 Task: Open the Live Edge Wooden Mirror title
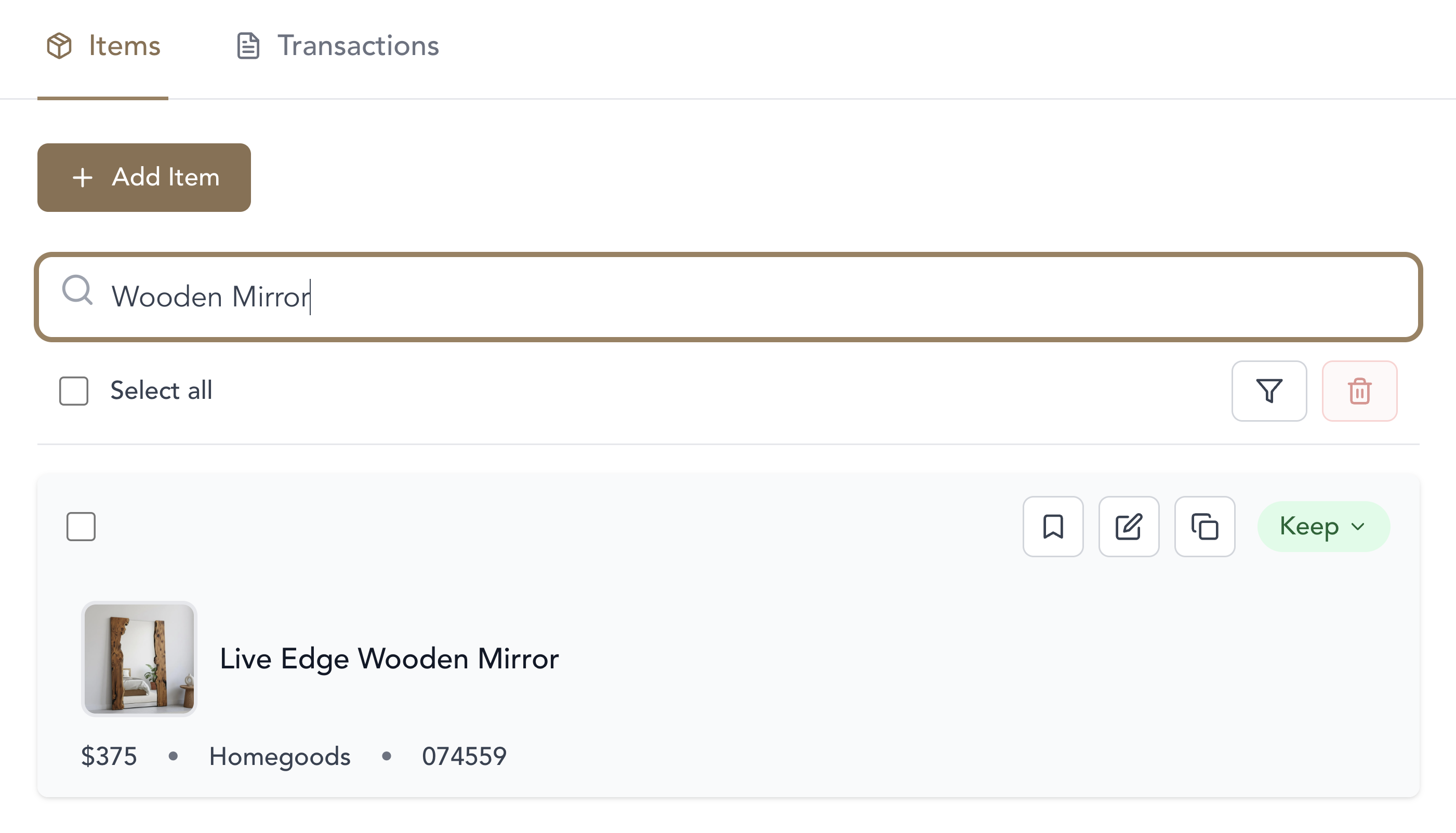389,659
